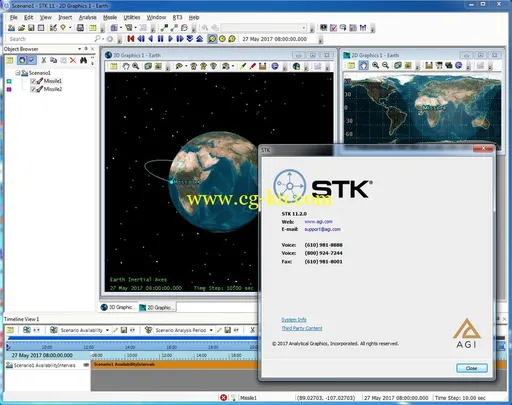Screen dimensions: 512x405
Task: Click the cut icon in Object Browser
Action: (x=43, y=60)
